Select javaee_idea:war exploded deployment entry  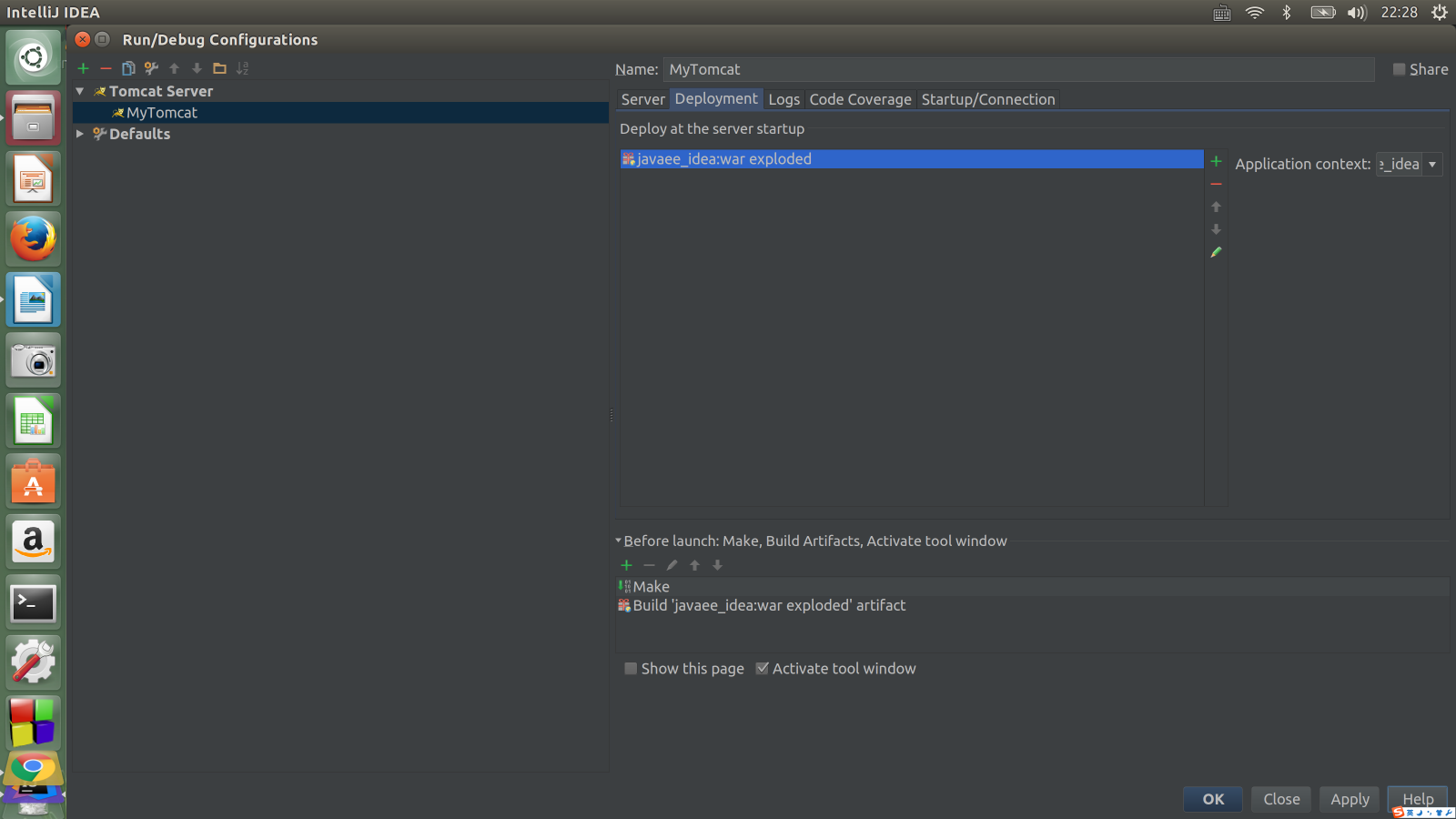(x=912, y=159)
